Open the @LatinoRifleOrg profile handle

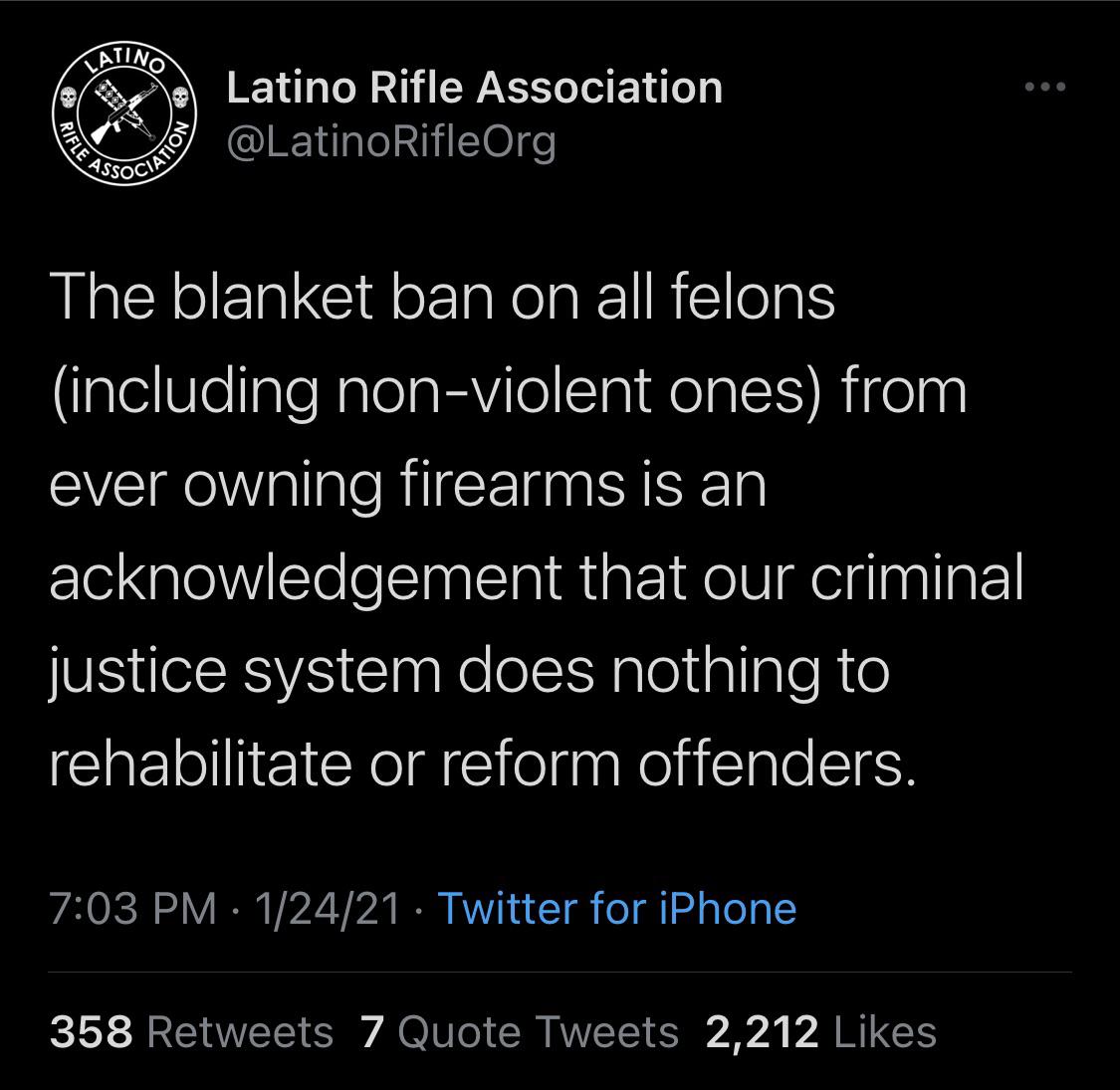click(x=391, y=141)
